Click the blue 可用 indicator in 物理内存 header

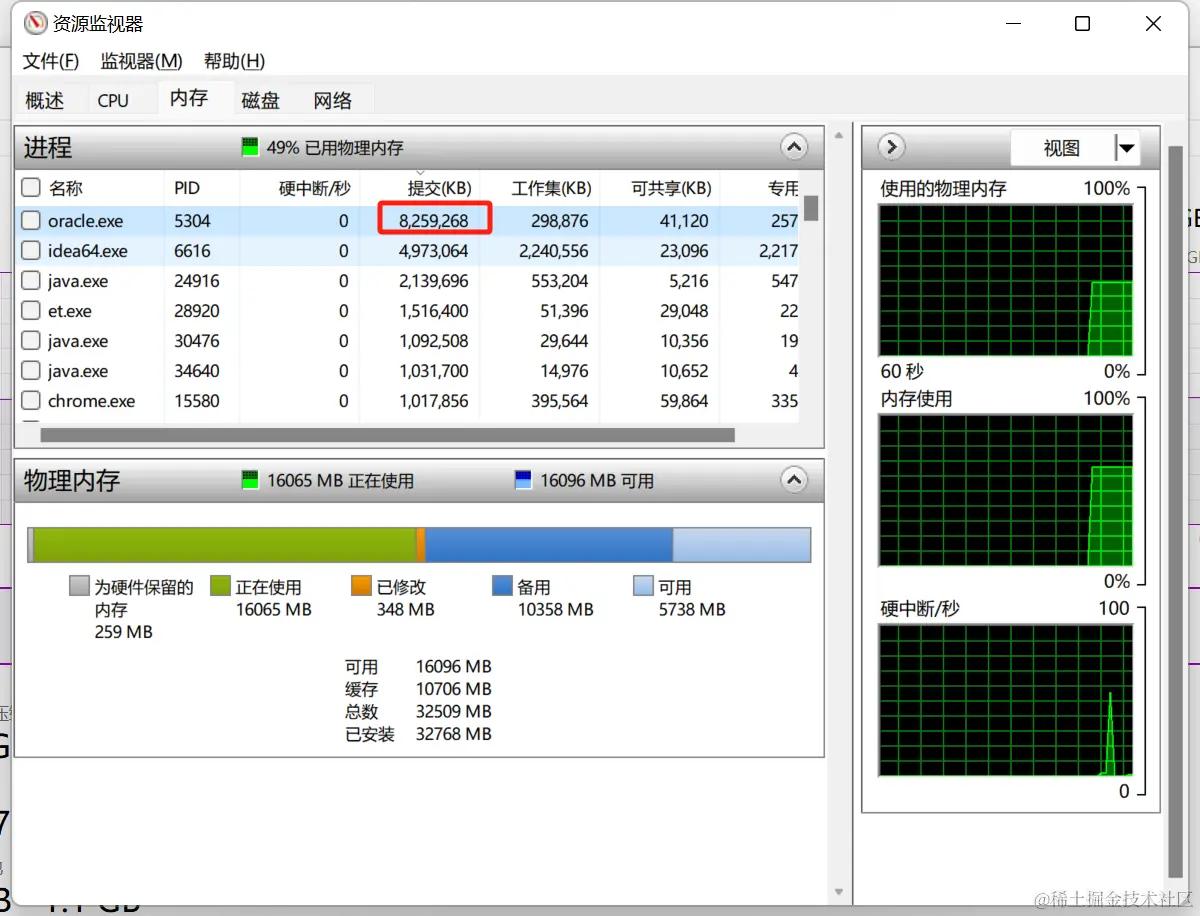tap(523, 480)
